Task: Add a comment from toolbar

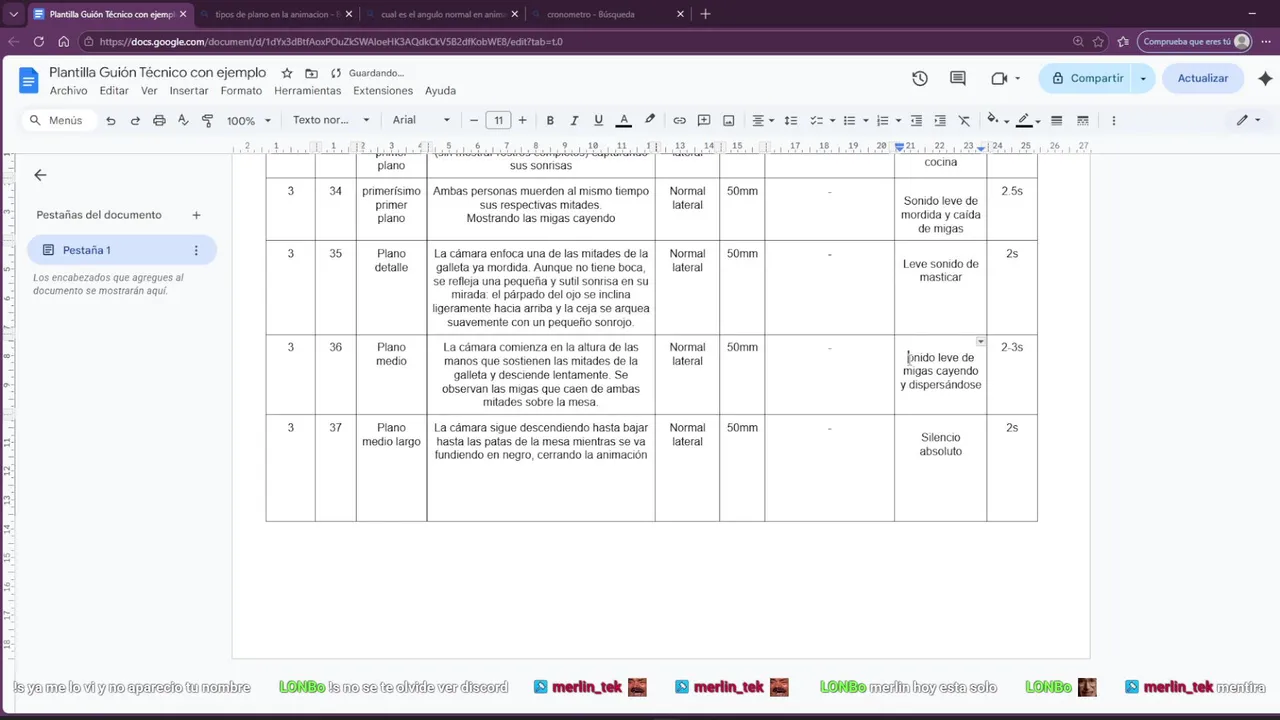Action: [x=704, y=120]
